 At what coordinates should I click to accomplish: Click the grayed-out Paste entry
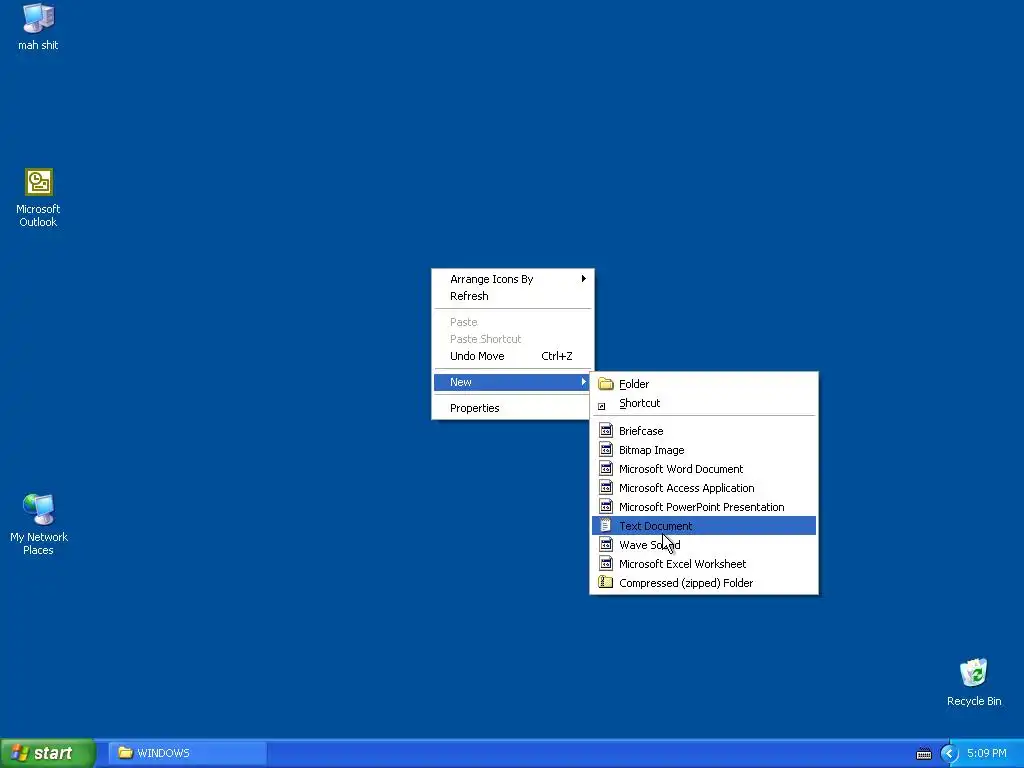click(x=513, y=322)
